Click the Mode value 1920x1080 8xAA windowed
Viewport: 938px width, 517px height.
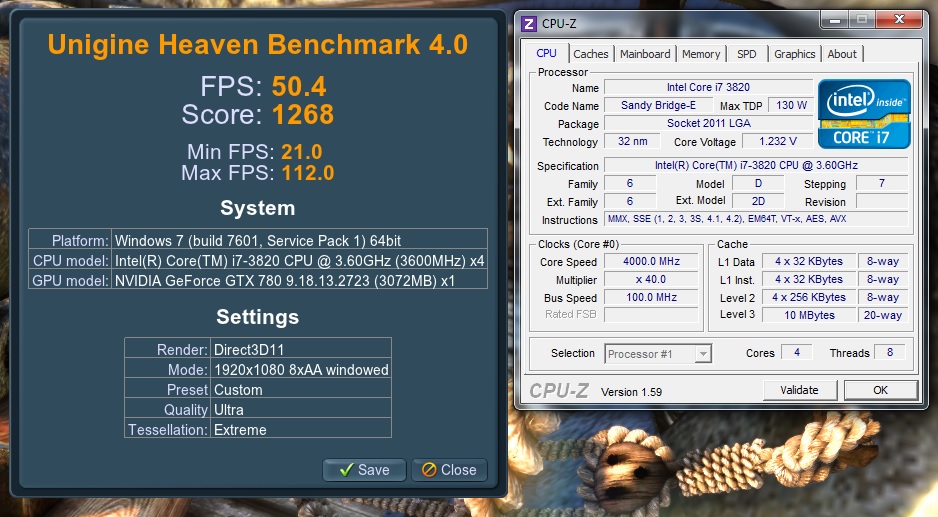pos(301,370)
